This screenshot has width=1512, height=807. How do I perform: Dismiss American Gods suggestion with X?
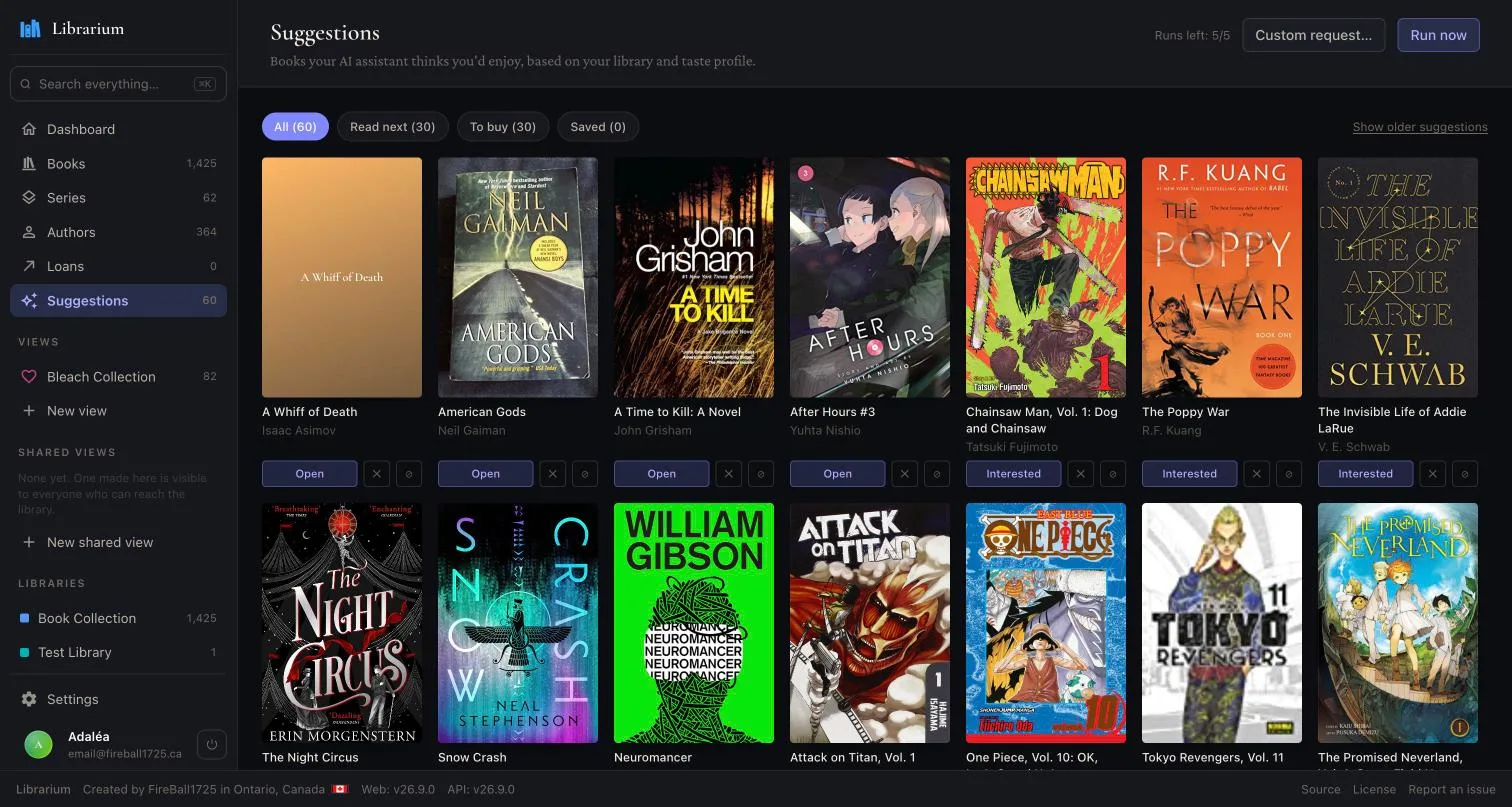[x=552, y=474]
